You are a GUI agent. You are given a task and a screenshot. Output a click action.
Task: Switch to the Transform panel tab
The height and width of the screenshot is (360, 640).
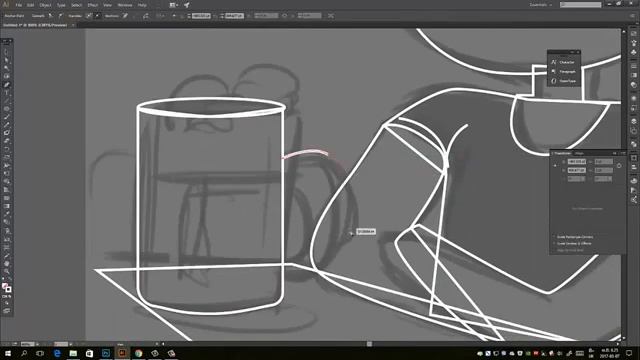tap(563, 153)
